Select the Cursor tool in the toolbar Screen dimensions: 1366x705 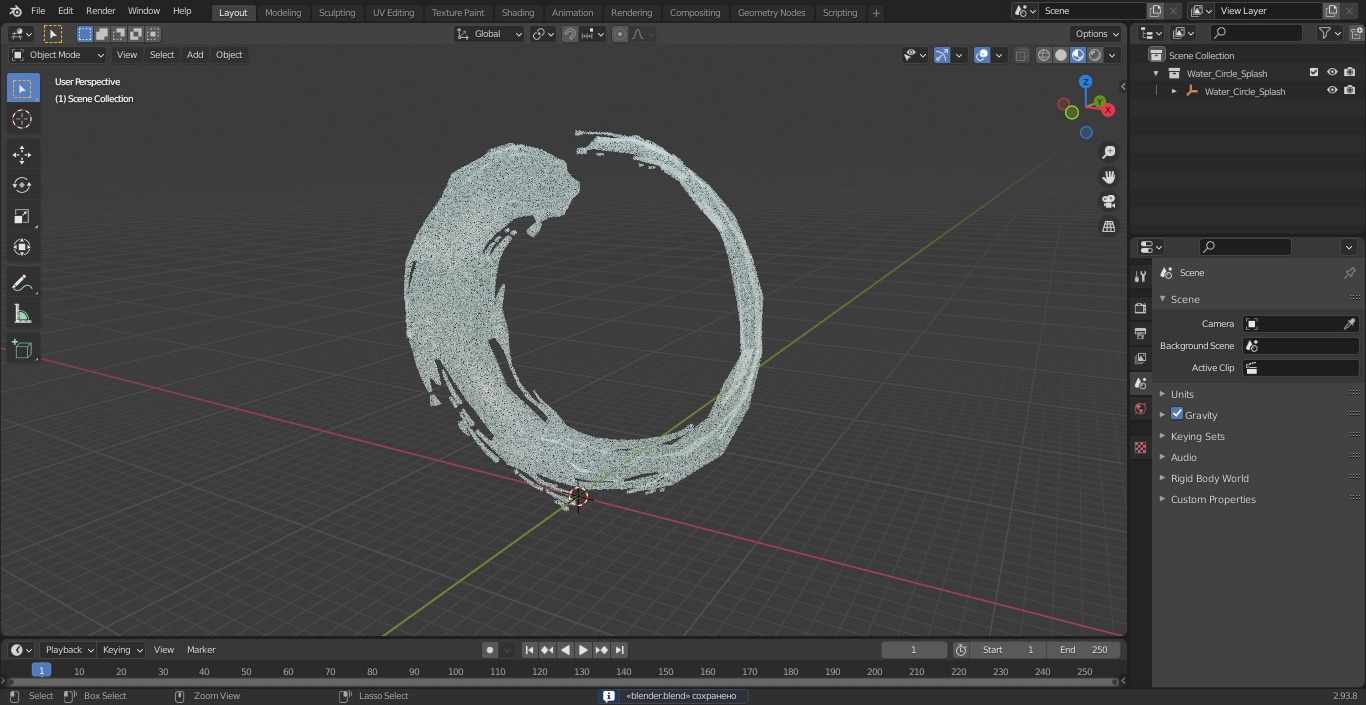click(22, 119)
